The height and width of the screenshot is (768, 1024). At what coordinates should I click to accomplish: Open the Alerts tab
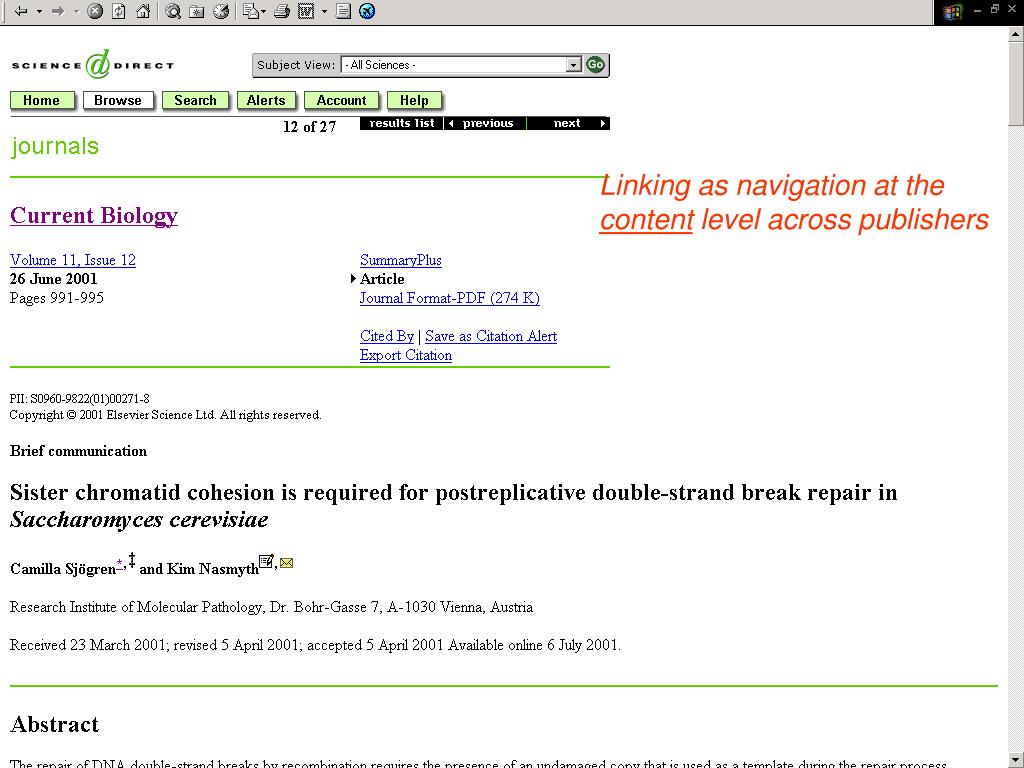pos(266,101)
